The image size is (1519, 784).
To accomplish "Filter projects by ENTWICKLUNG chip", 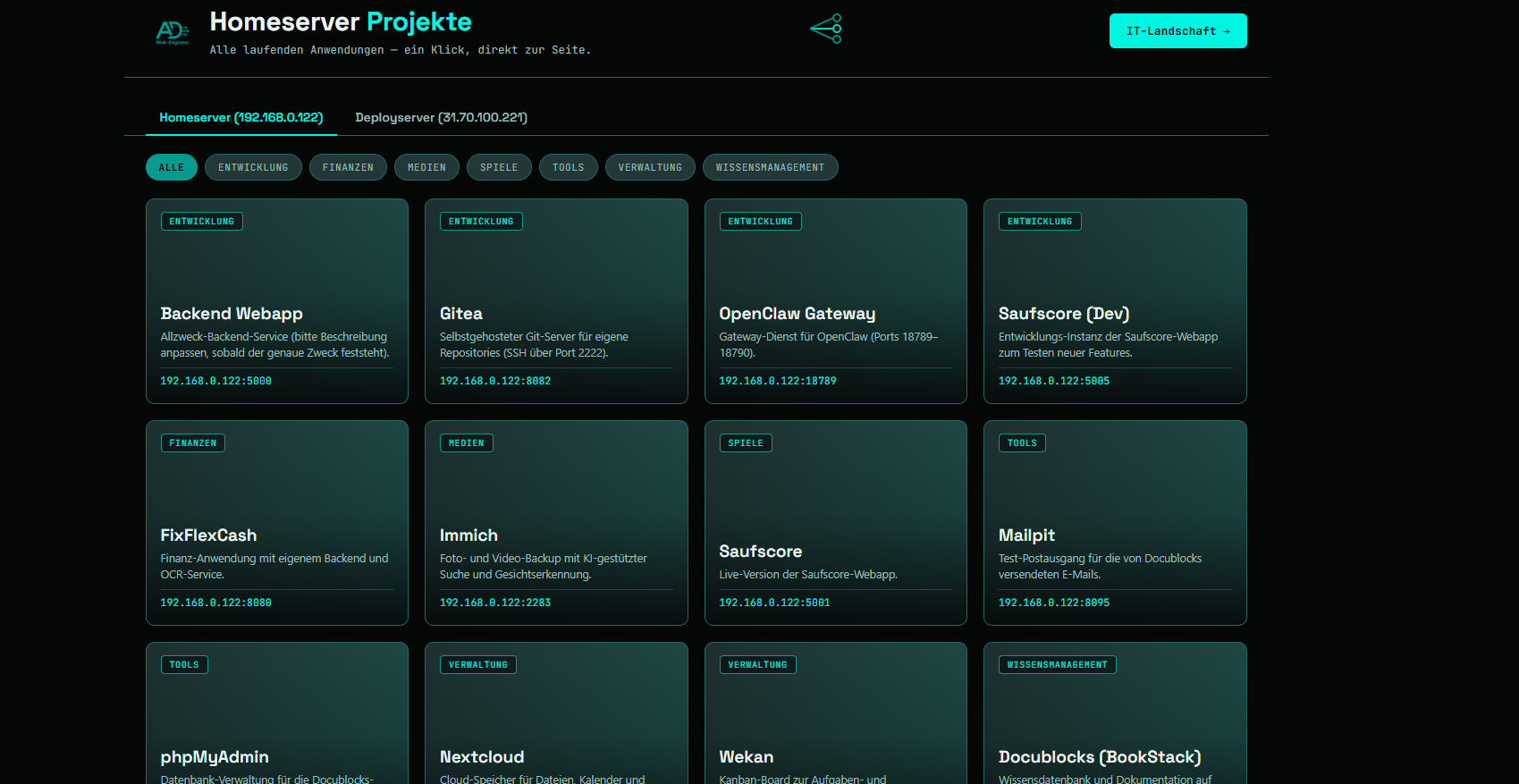I will pyautogui.click(x=253, y=167).
